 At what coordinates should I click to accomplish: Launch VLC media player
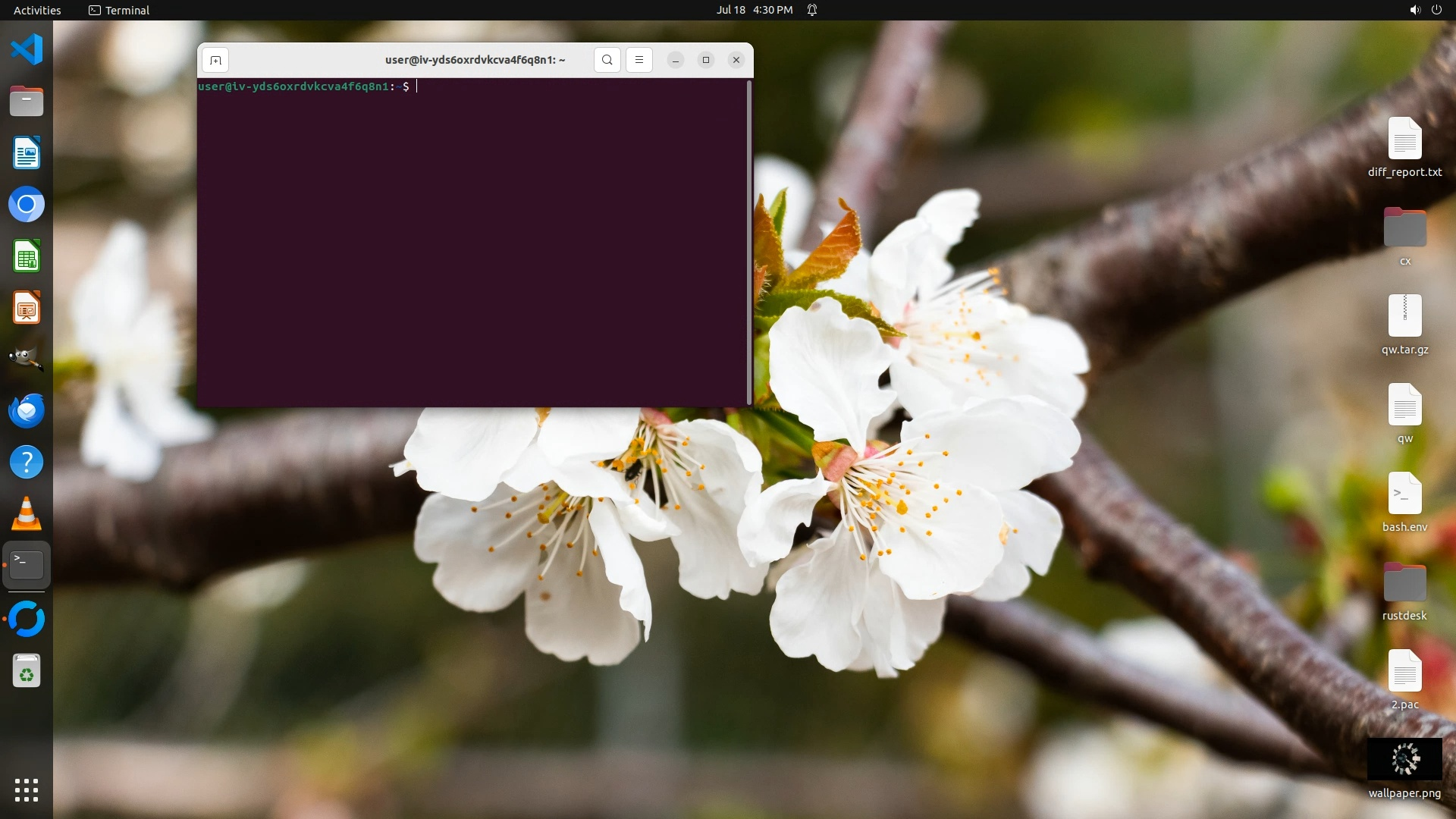(27, 514)
